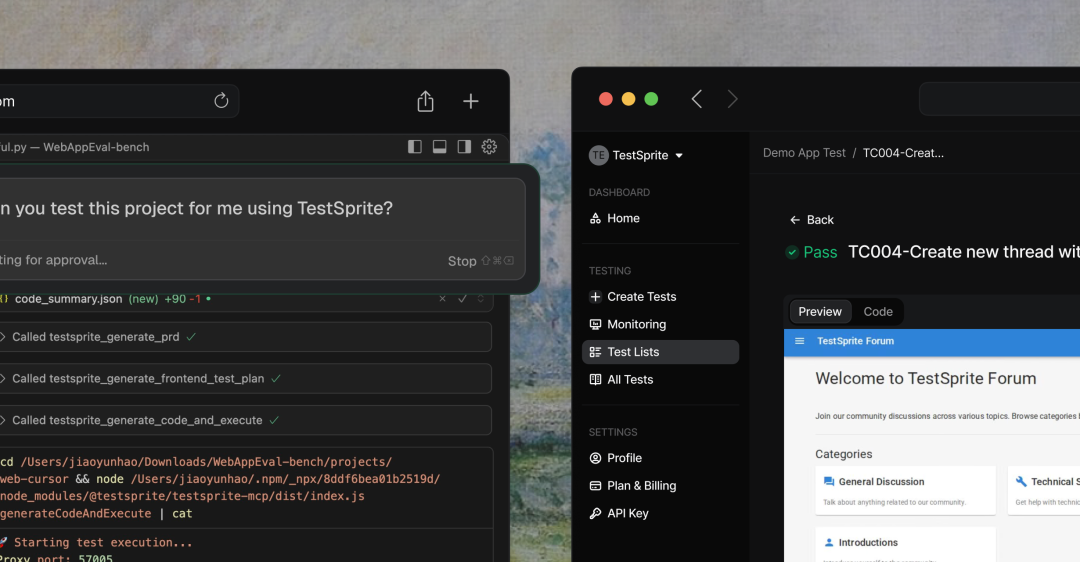
Task: Open a new tab with plus icon
Action: 471,101
